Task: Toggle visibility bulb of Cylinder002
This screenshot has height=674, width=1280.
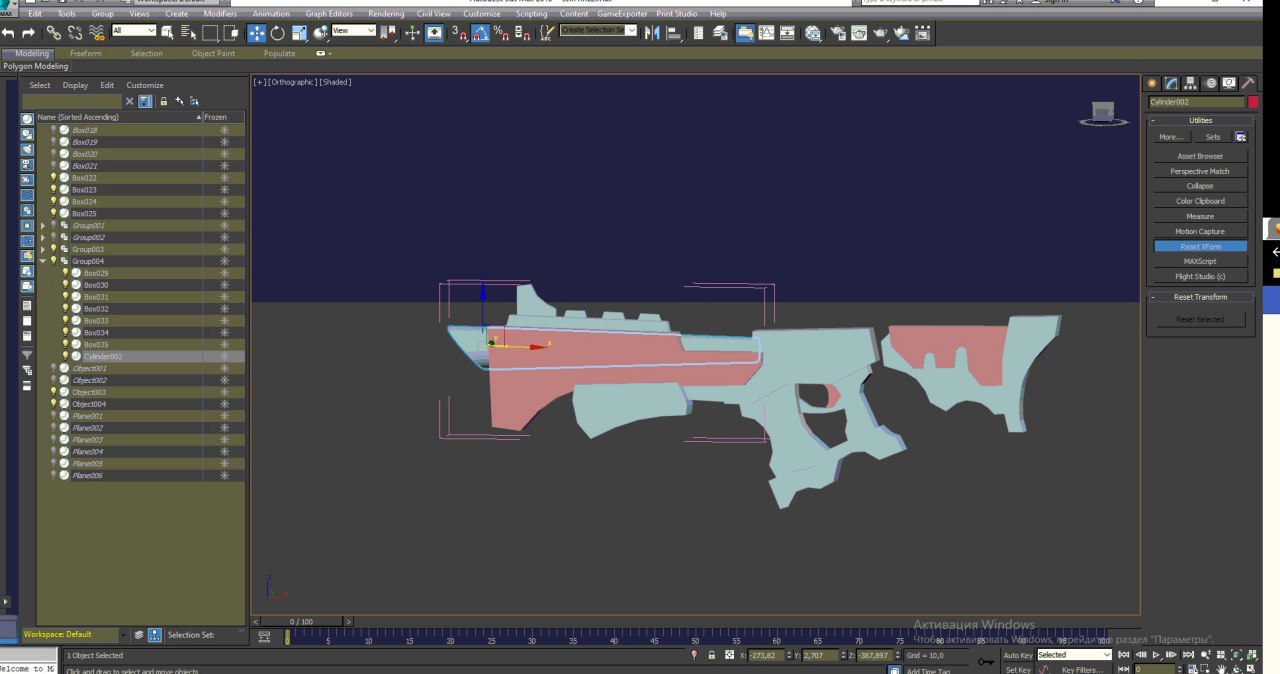Action: point(65,356)
